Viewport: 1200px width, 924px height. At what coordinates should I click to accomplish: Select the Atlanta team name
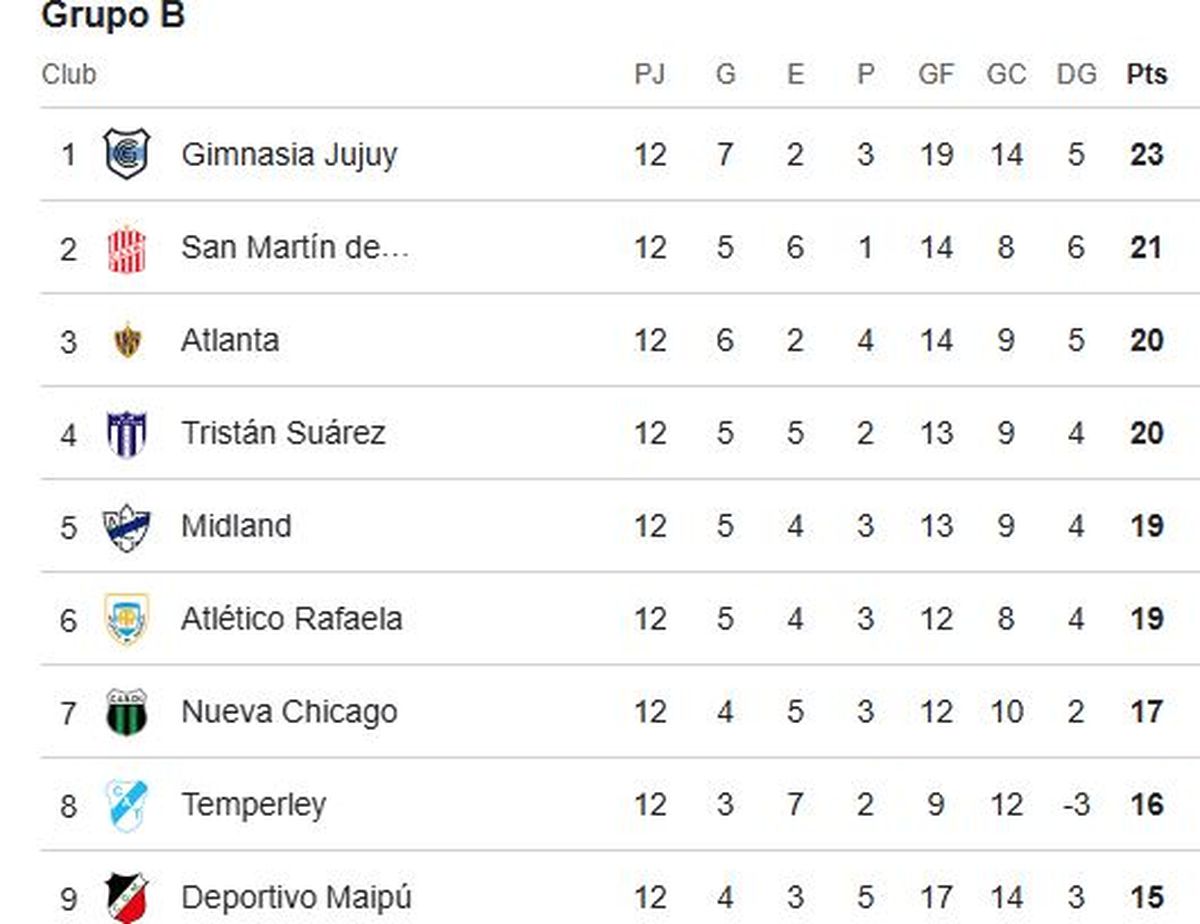(x=230, y=340)
